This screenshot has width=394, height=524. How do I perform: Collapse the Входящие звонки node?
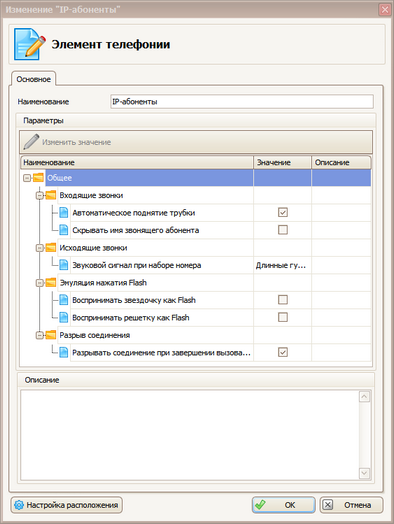coord(39,195)
